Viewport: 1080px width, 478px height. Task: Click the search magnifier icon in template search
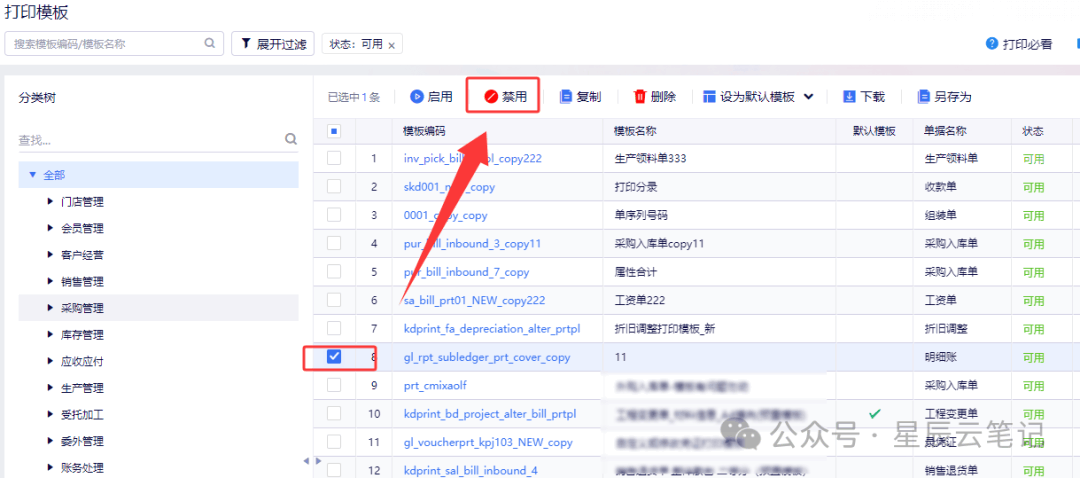[210, 44]
